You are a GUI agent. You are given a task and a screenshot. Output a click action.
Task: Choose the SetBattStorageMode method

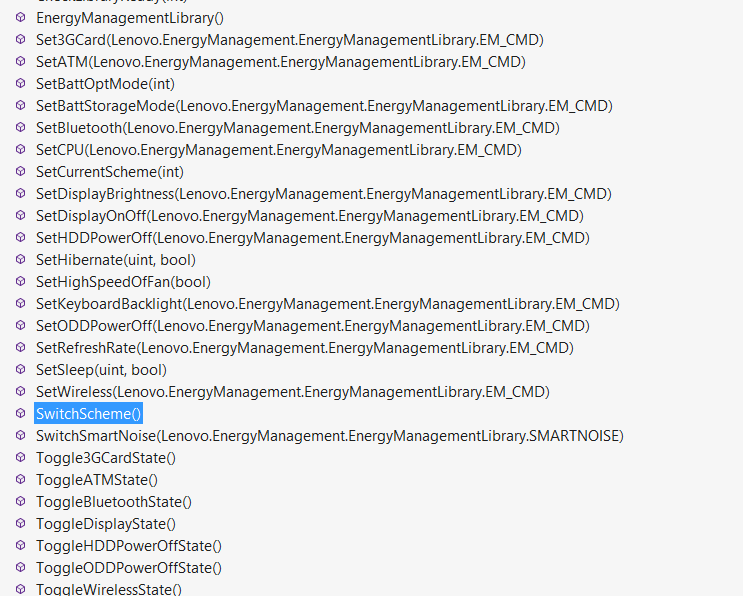click(324, 106)
